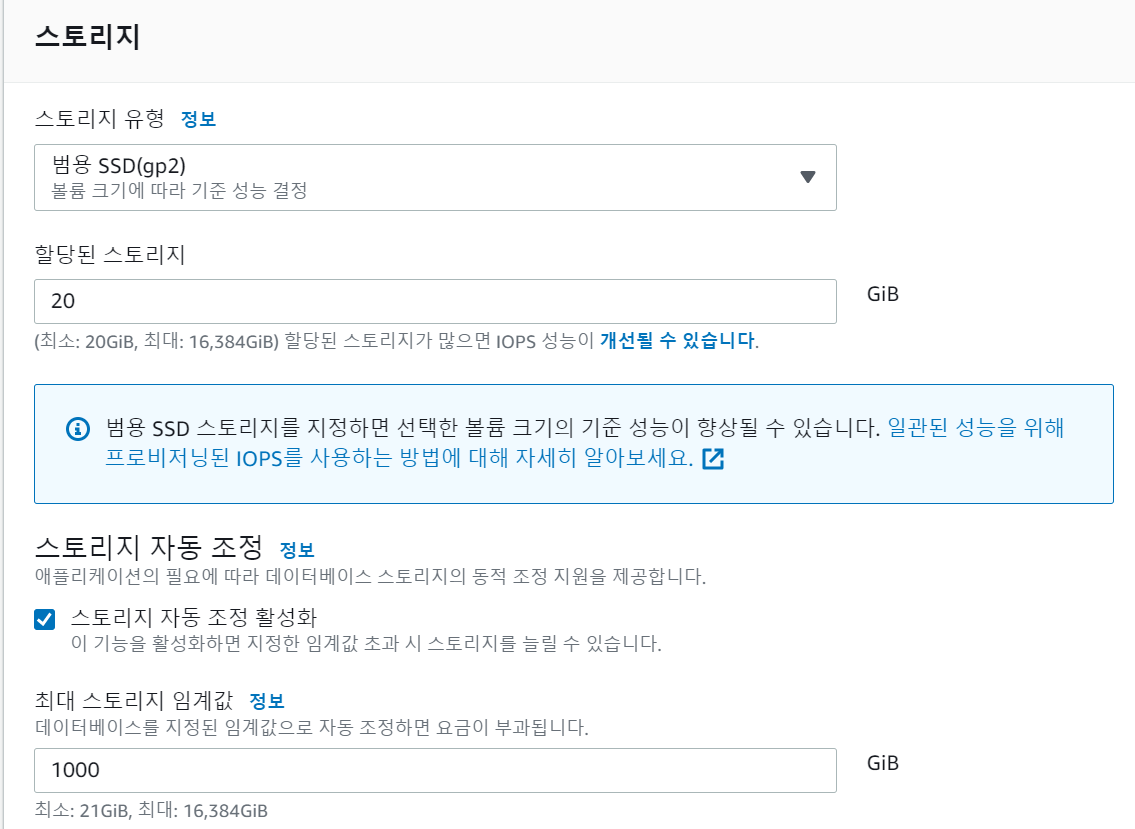The image size is (1135, 829).
Task: Click the 스토리지 유형 label text
Action: (99, 119)
